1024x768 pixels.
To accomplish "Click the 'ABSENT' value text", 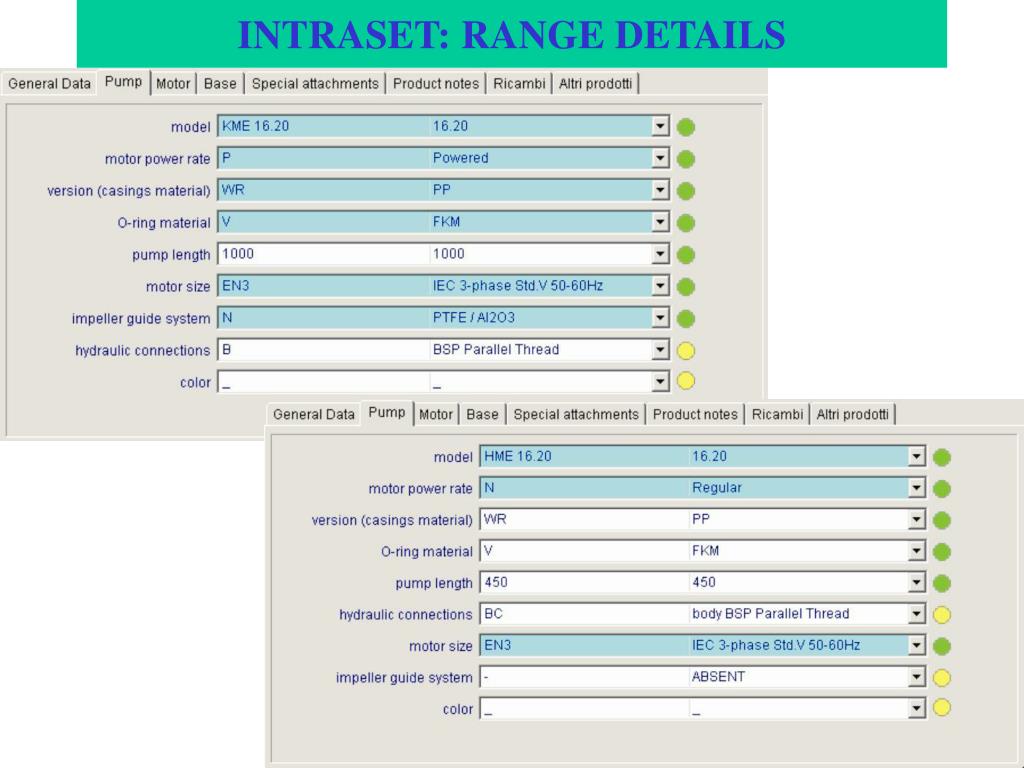I will click(x=718, y=677).
